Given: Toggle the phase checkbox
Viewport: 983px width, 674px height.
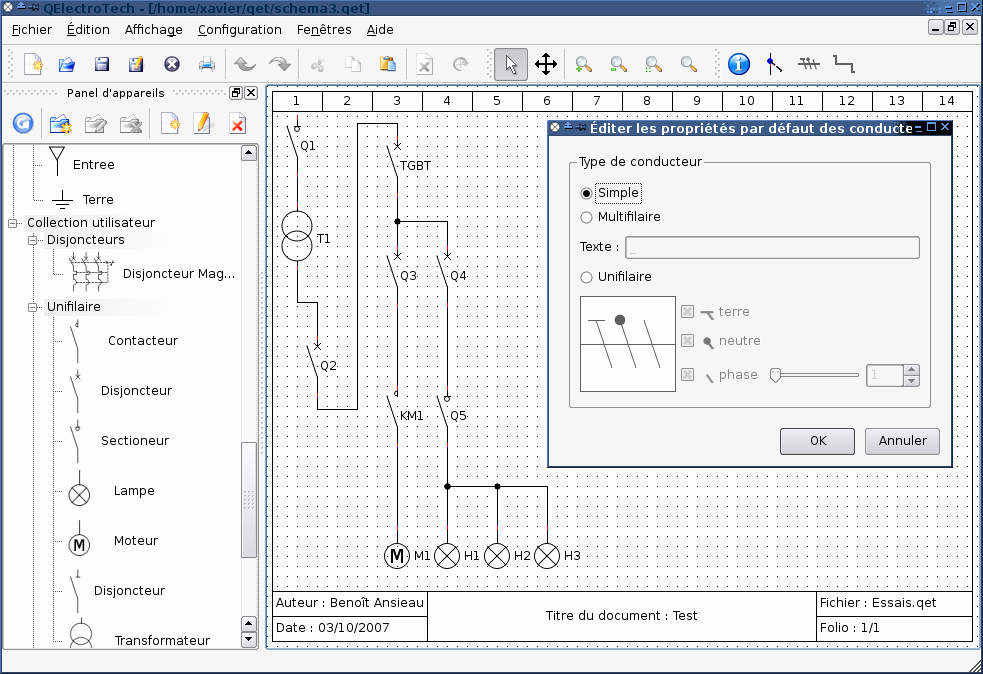Looking at the screenshot, I should tap(688, 374).
